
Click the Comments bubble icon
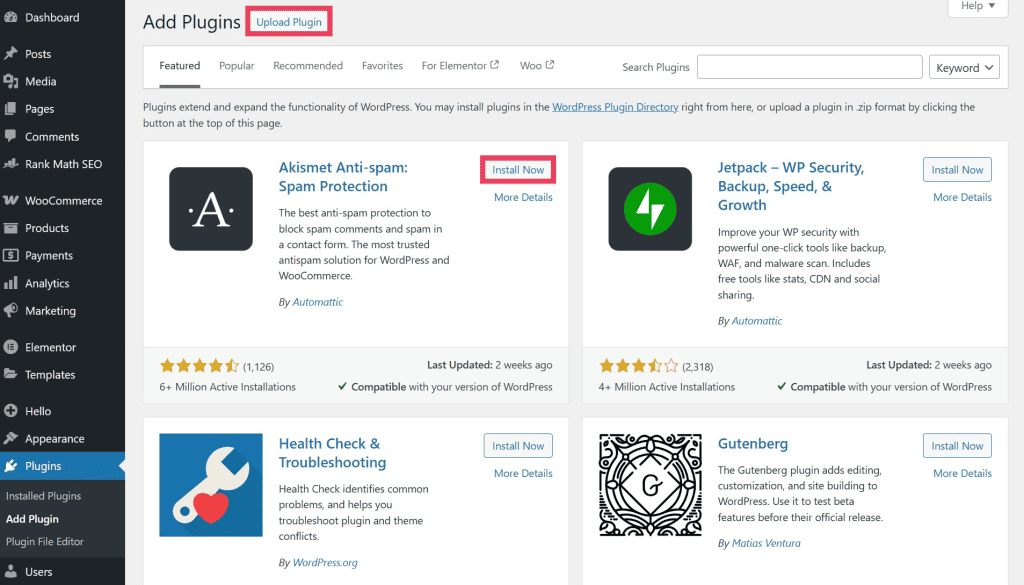coord(10,136)
